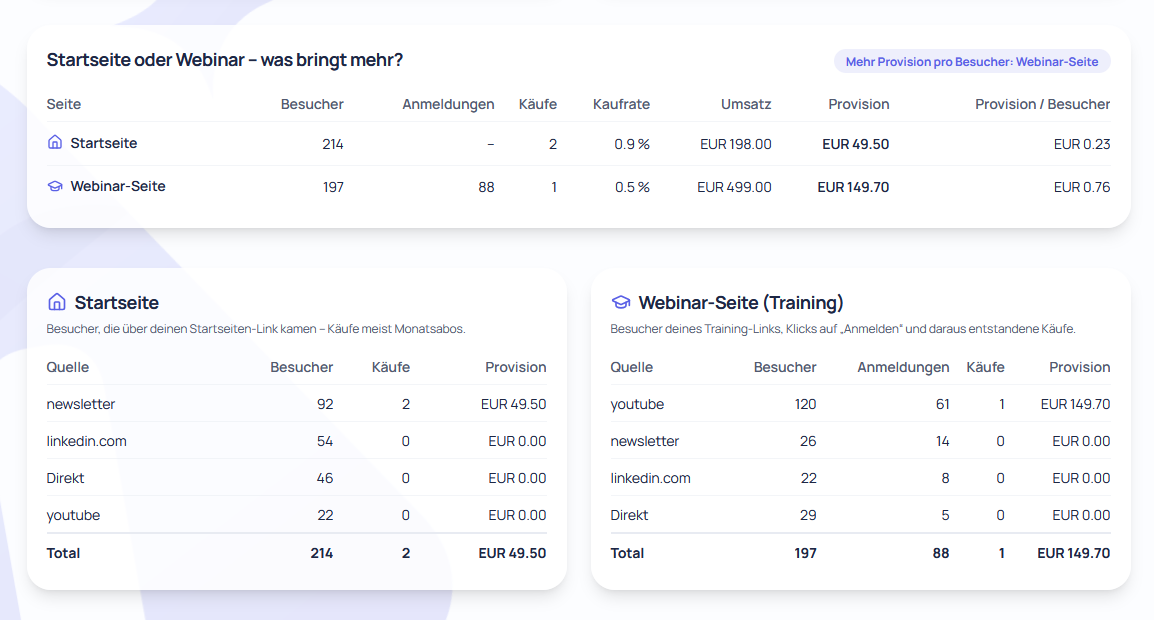
Task: Click the bold total 'EUR 149.70' in Webinar card
Action: click(1074, 553)
